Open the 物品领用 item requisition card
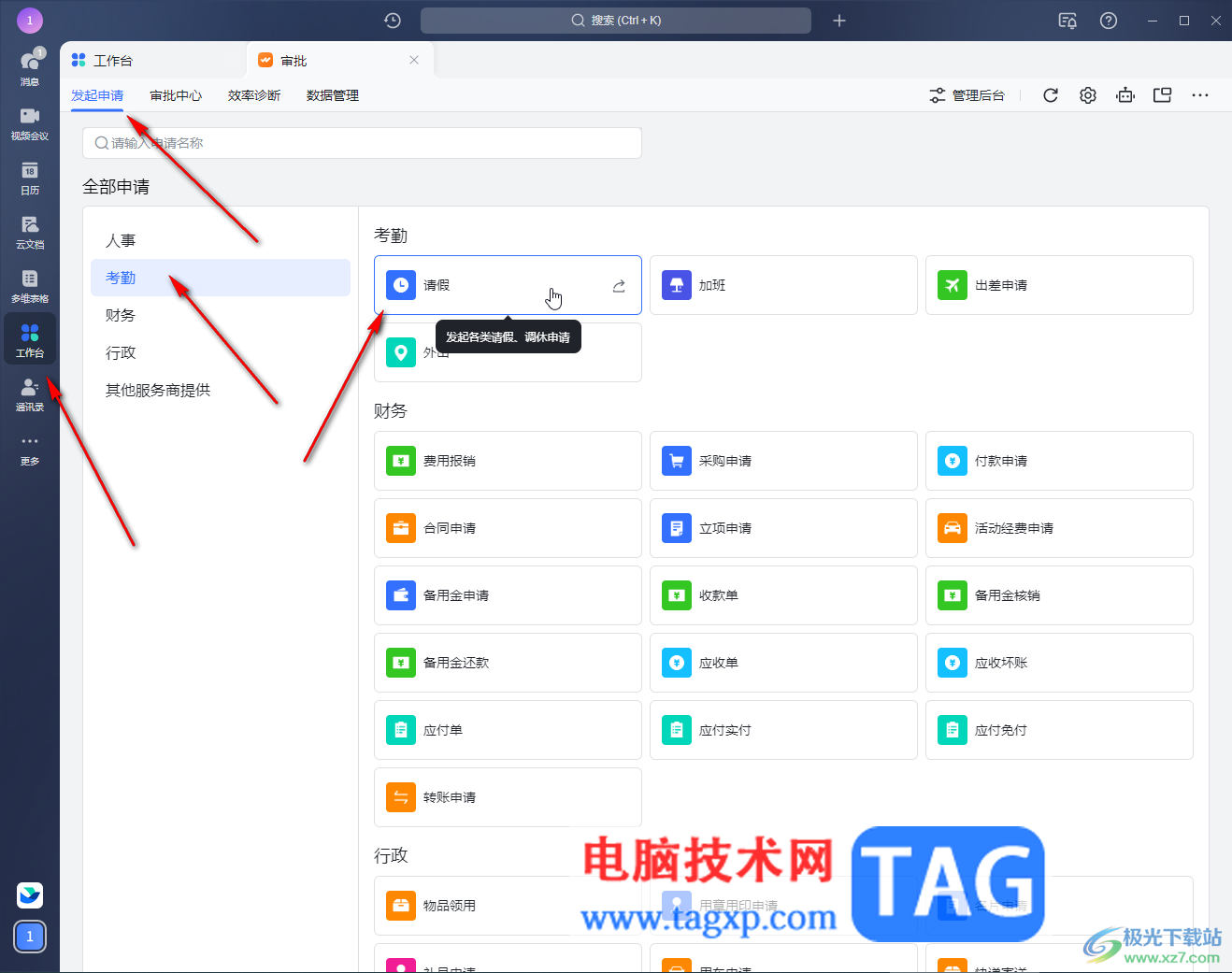 pos(508,906)
